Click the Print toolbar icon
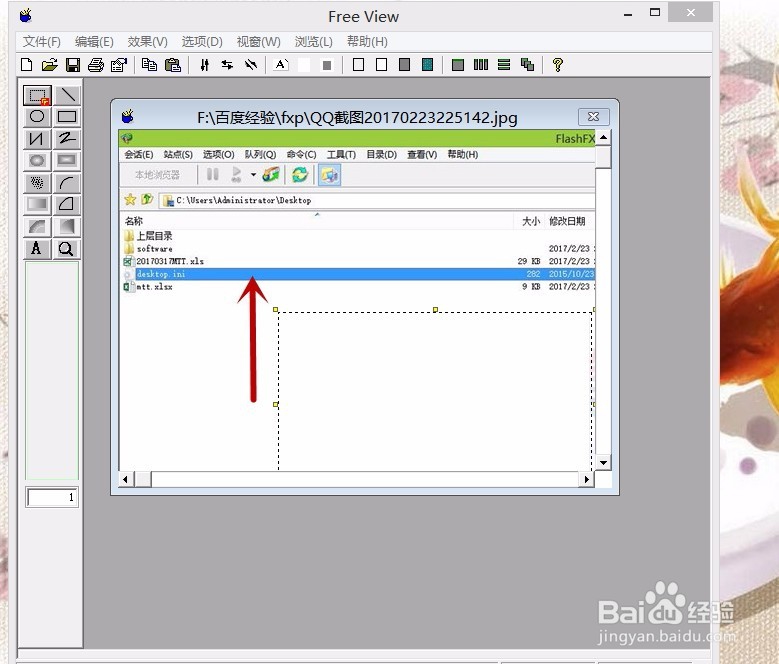Viewport: 779px width, 664px height. click(x=96, y=65)
